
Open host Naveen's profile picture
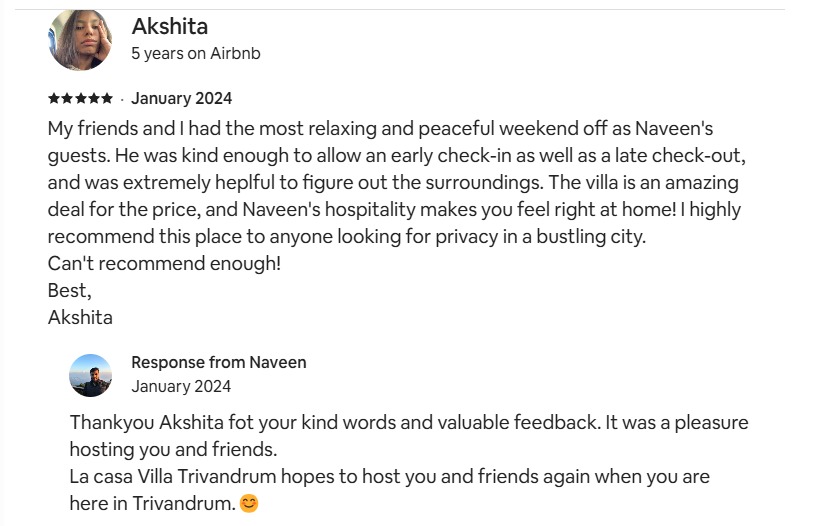coord(90,375)
